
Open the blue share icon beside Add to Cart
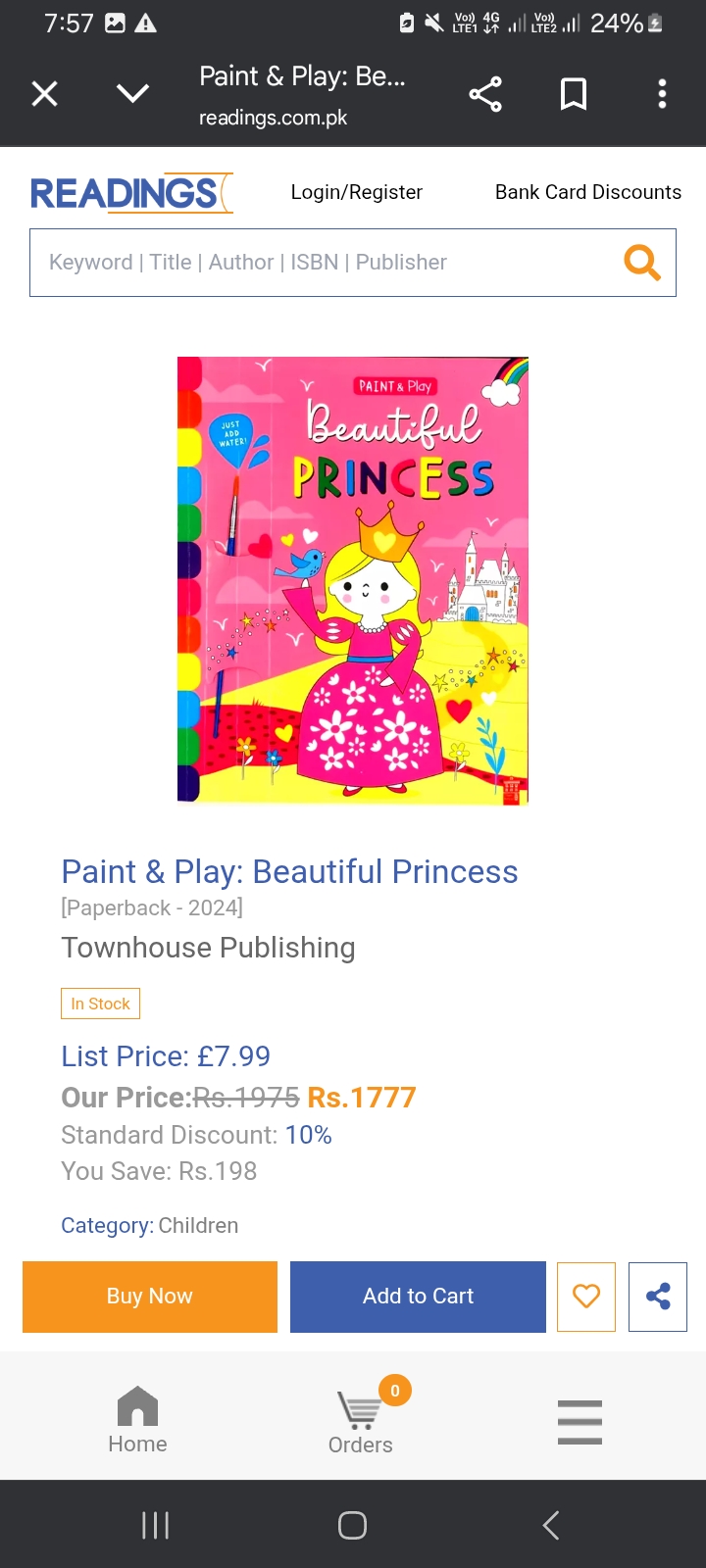coord(658,1297)
